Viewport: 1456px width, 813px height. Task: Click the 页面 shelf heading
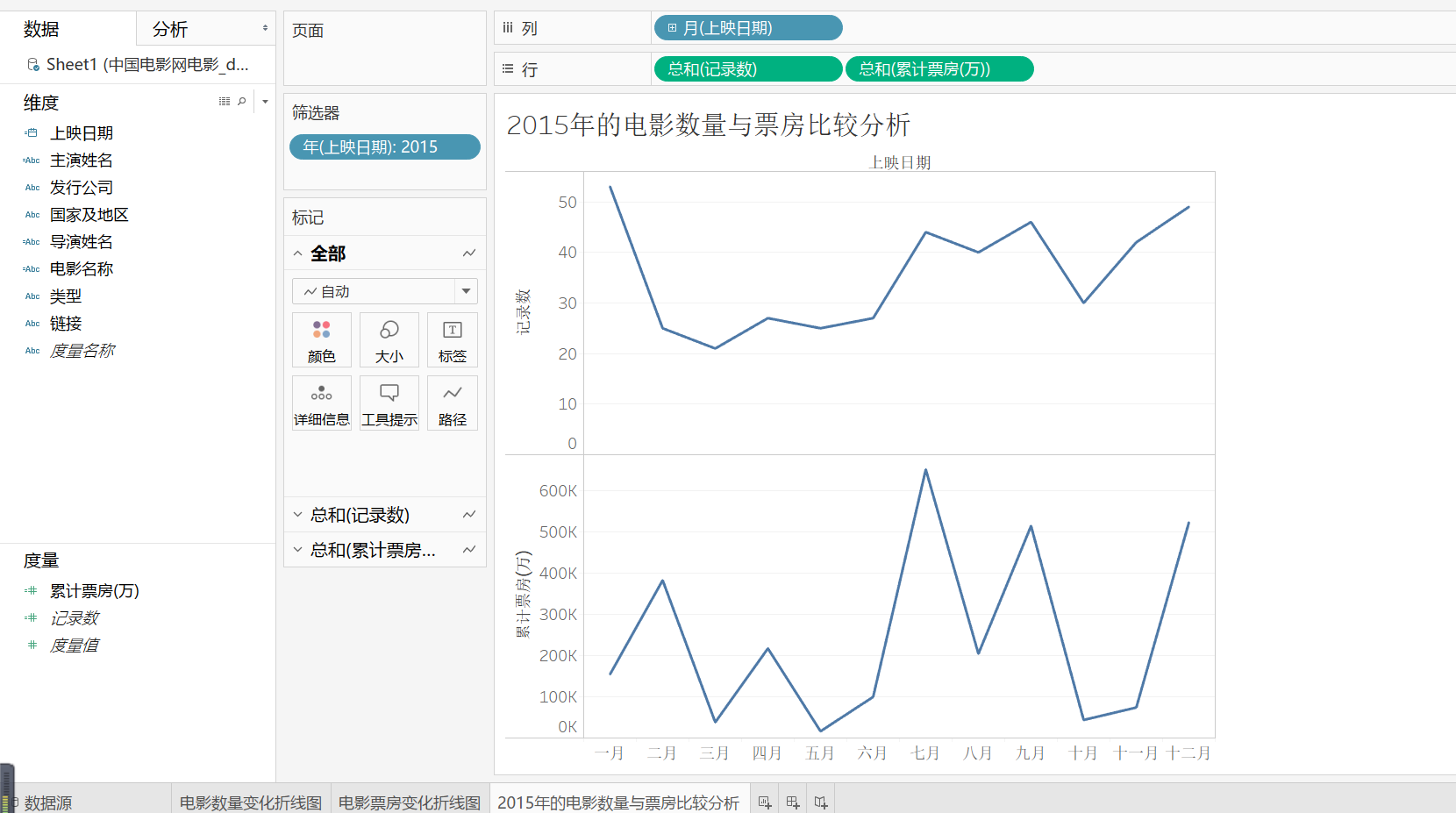308,31
